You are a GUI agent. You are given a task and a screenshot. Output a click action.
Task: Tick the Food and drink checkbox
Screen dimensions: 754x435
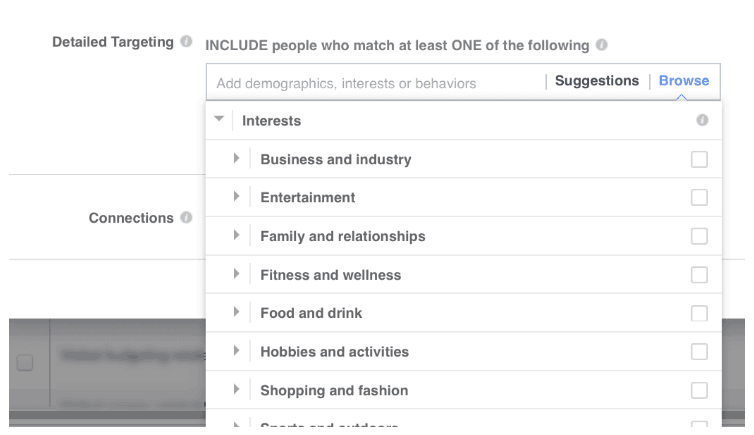pos(699,313)
